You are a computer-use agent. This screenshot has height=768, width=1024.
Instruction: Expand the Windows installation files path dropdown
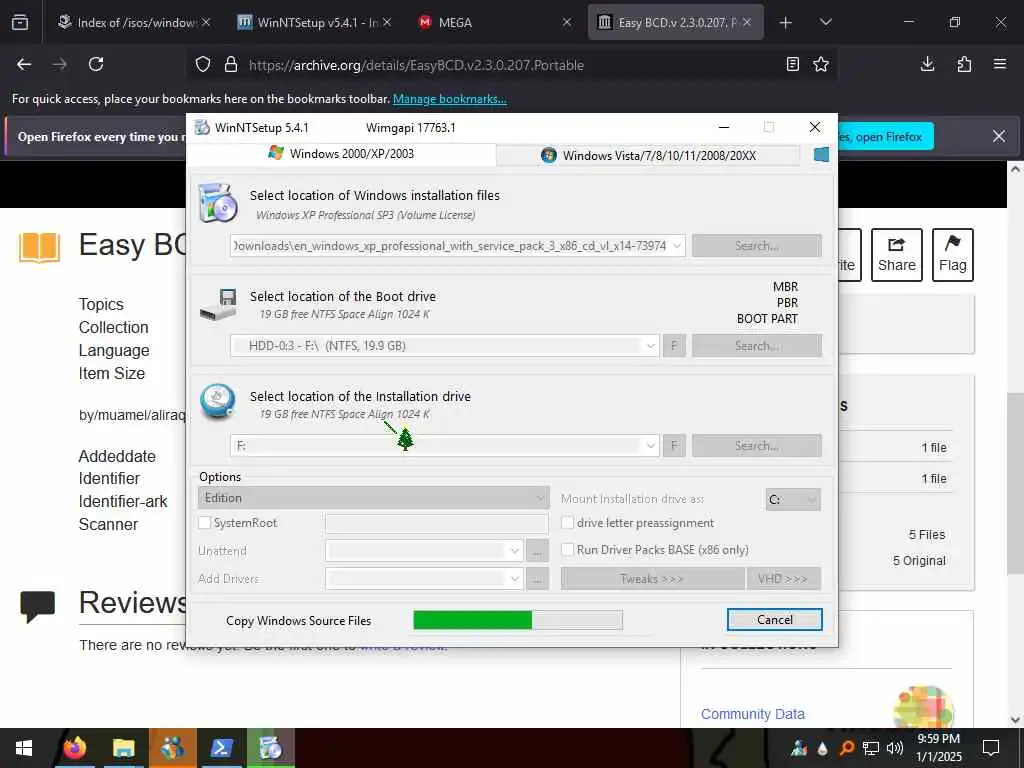point(677,246)
